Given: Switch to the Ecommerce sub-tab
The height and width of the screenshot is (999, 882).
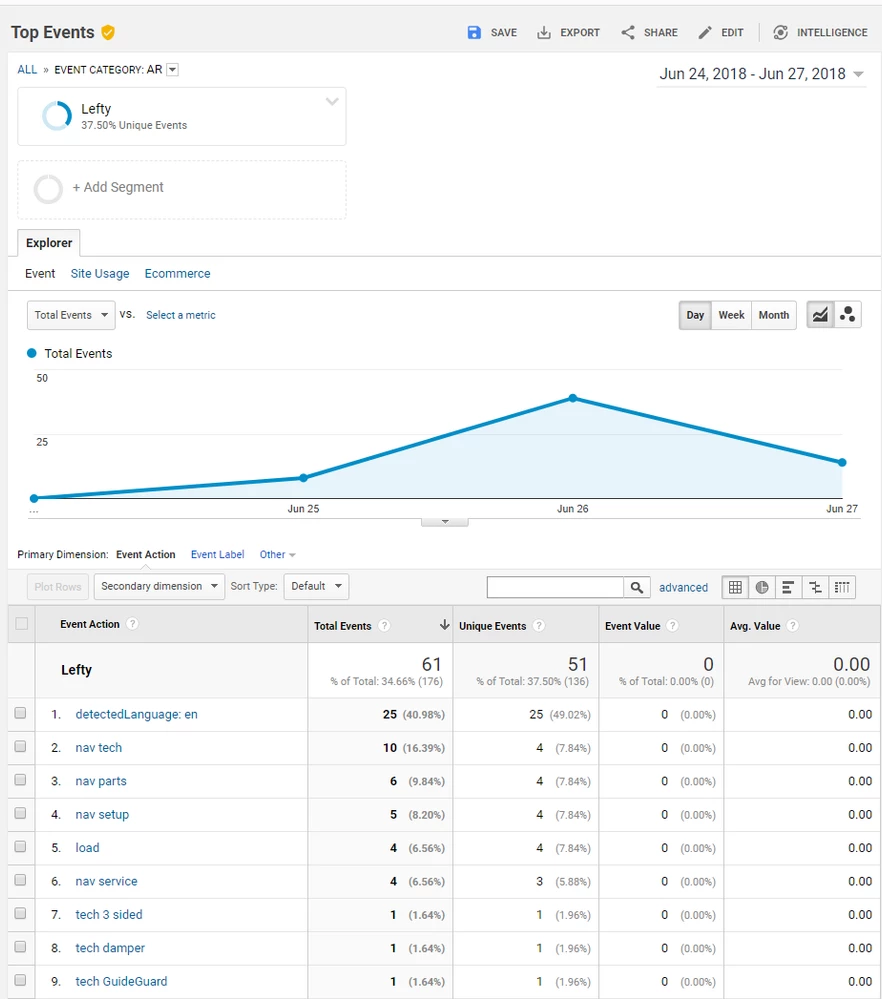Looking at the screenshot, I should 177,273.
